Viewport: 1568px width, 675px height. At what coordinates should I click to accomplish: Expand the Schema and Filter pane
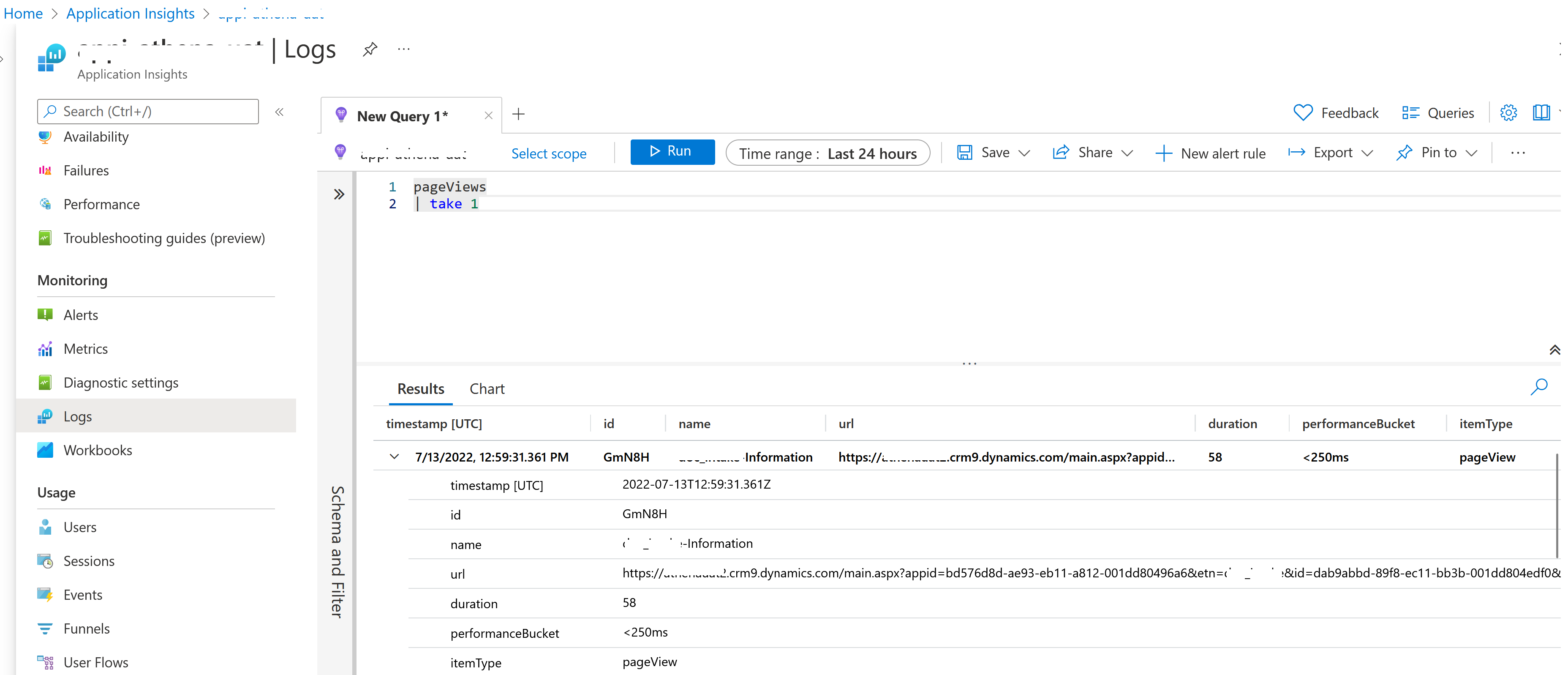tap(339, 195)
